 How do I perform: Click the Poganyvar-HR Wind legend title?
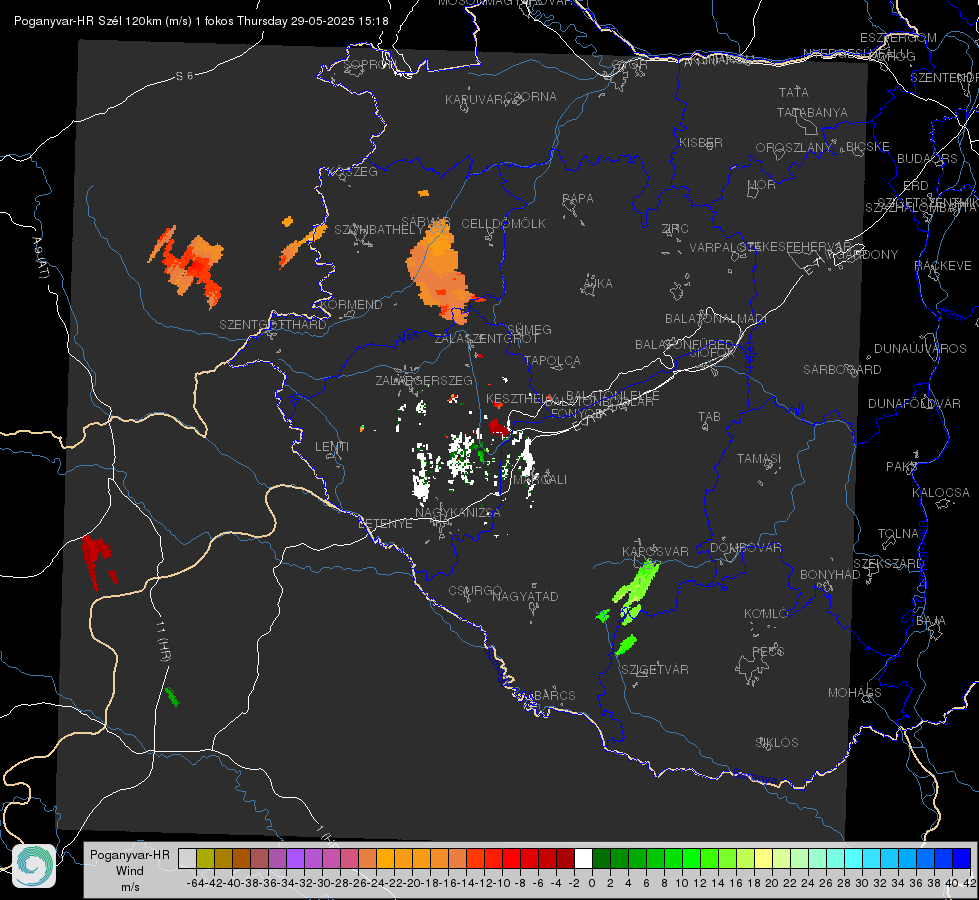130,863
